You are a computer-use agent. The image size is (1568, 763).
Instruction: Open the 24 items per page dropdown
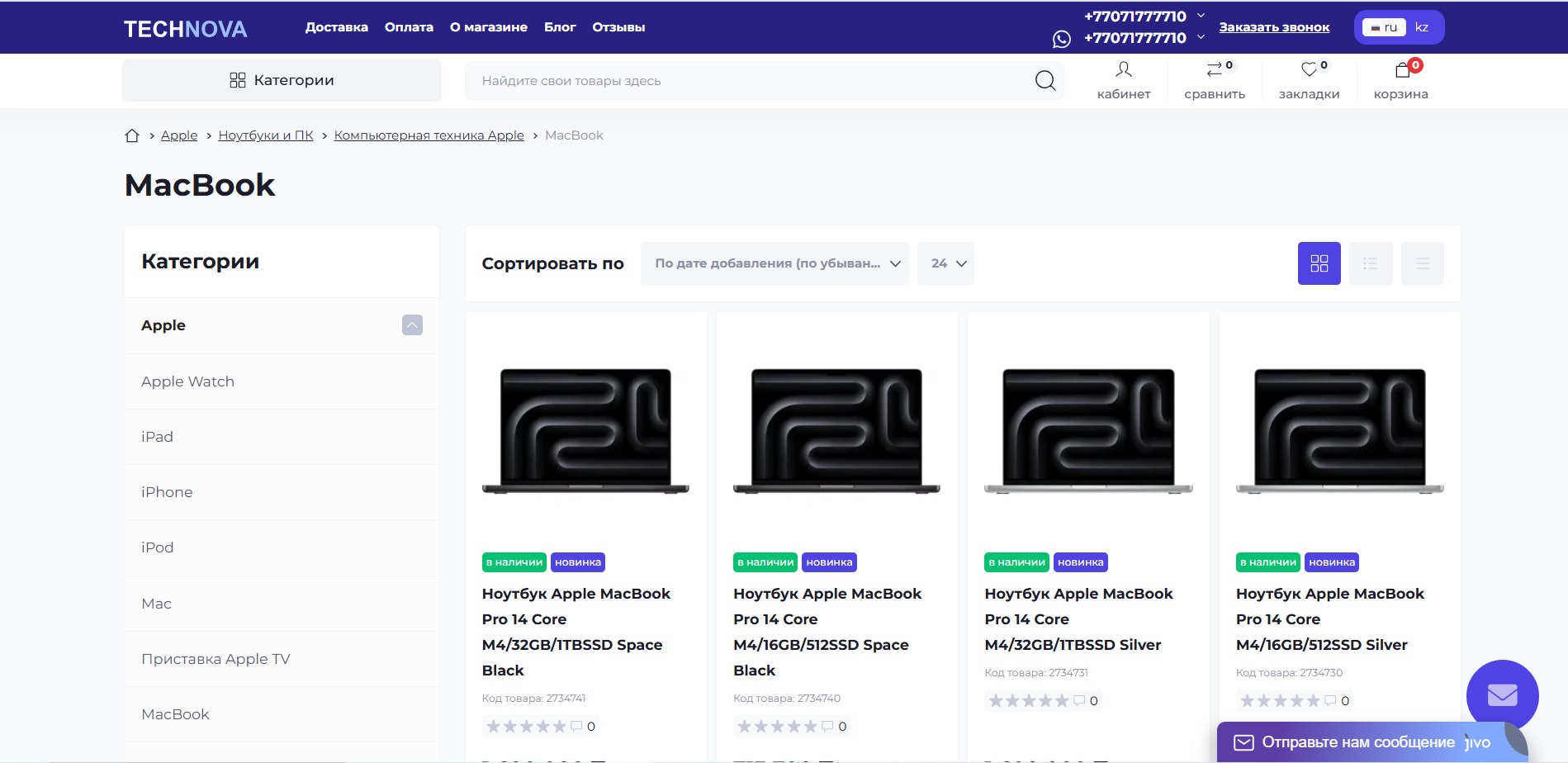[946, 263]
